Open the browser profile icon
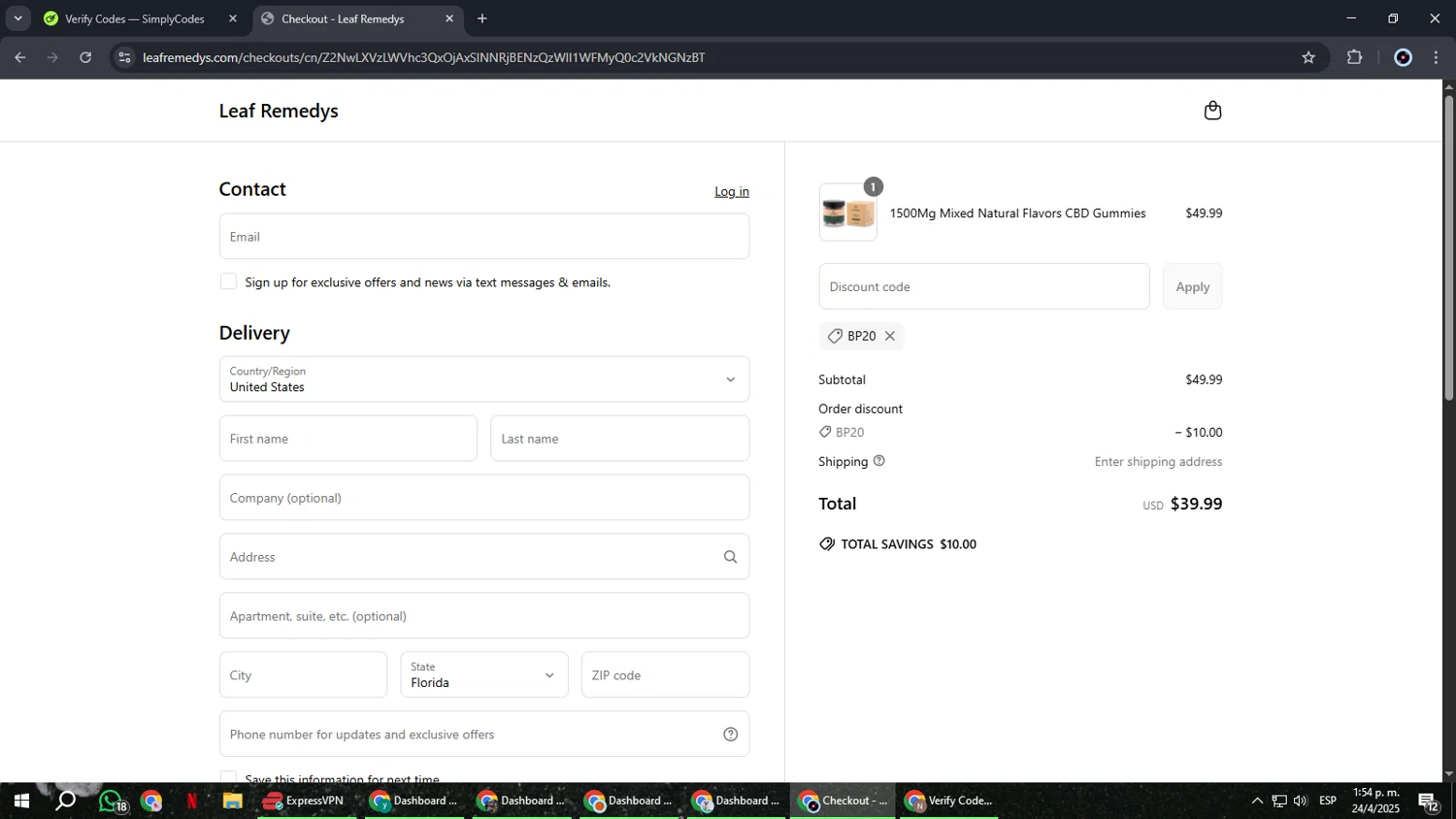 [1403, 57]
